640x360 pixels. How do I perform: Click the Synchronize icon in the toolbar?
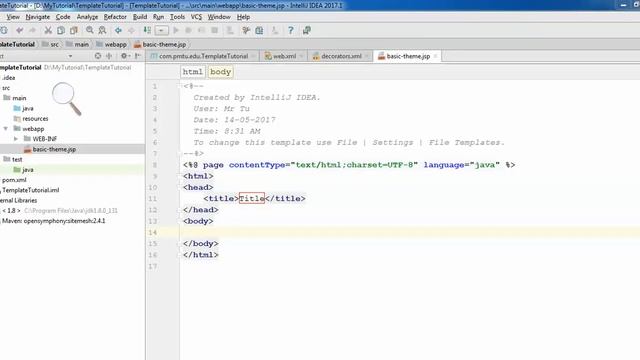point(4,31)
